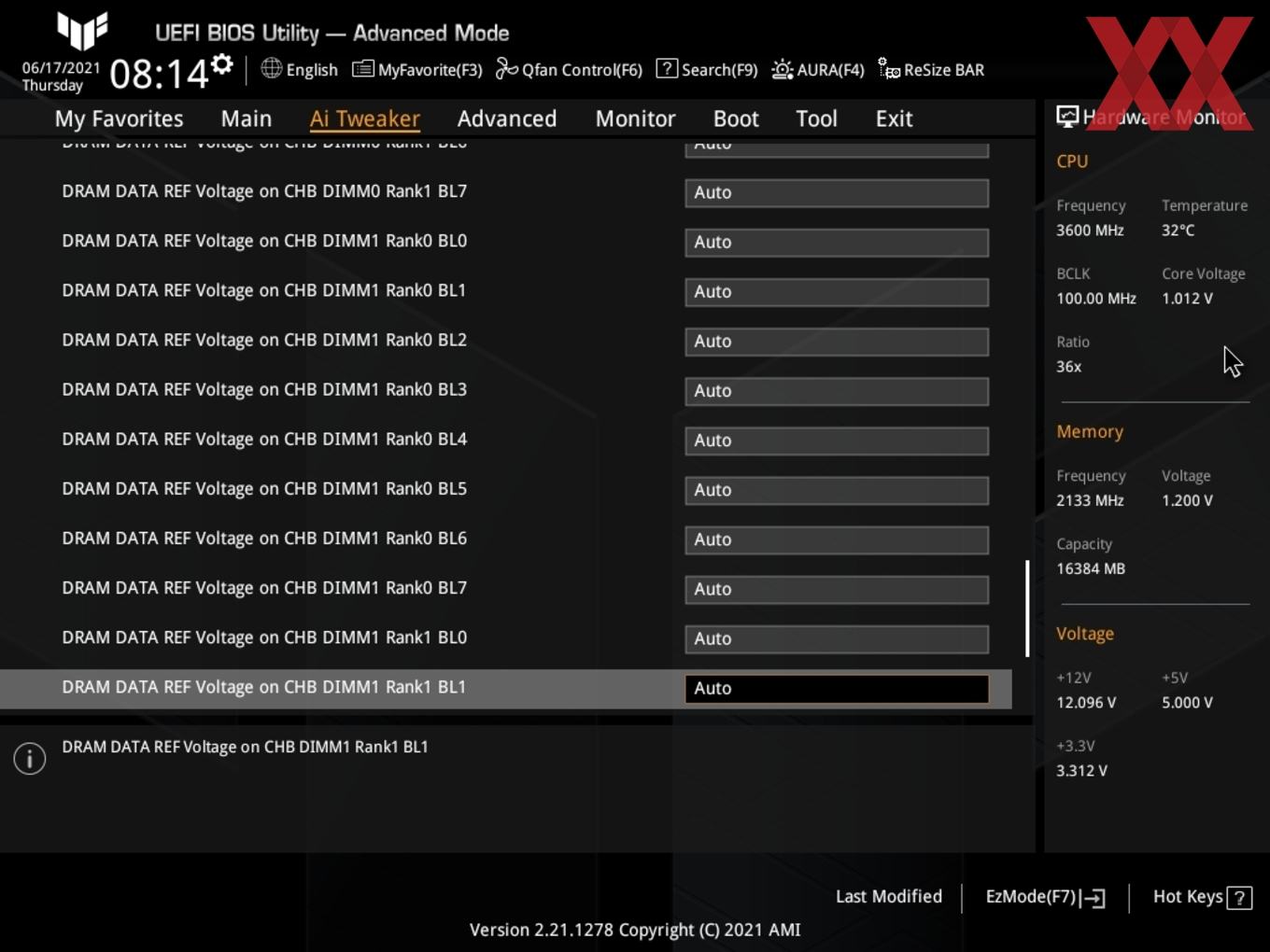Switch to the Monitor tab
This screenshot has width=1270, height=952.
tap(635, 119)
